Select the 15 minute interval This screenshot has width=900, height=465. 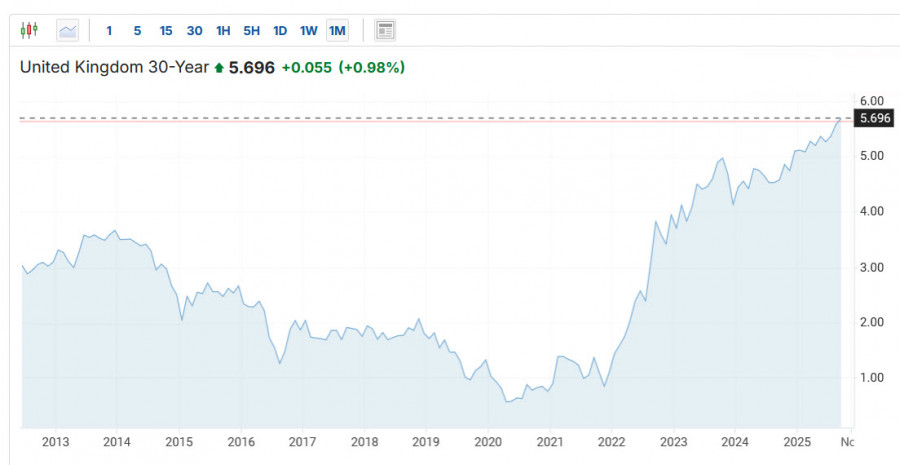click(166, 31)
